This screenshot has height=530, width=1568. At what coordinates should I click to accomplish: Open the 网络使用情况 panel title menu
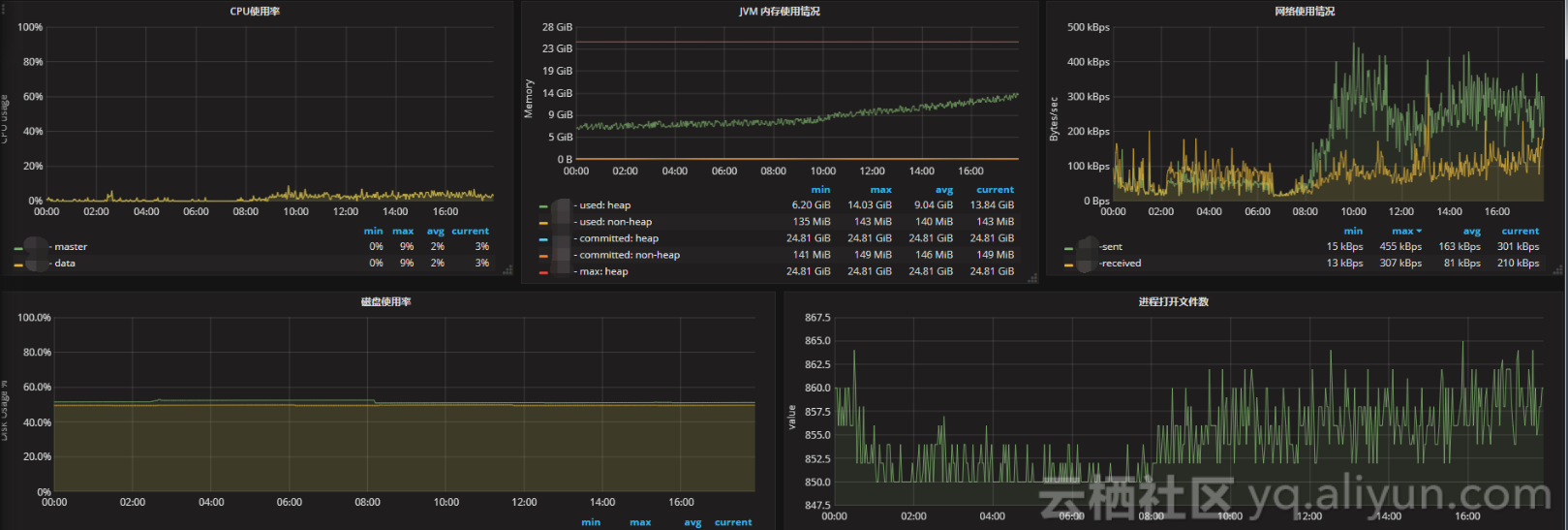click(x=1305, y=12)
